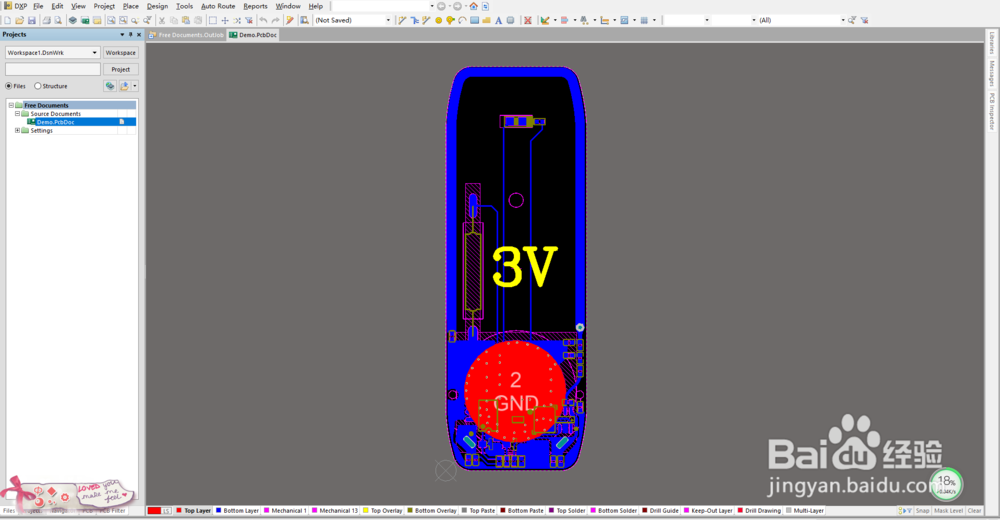Select the Top Overlay layer tab
1000x520 pixels.
[383, 510]
